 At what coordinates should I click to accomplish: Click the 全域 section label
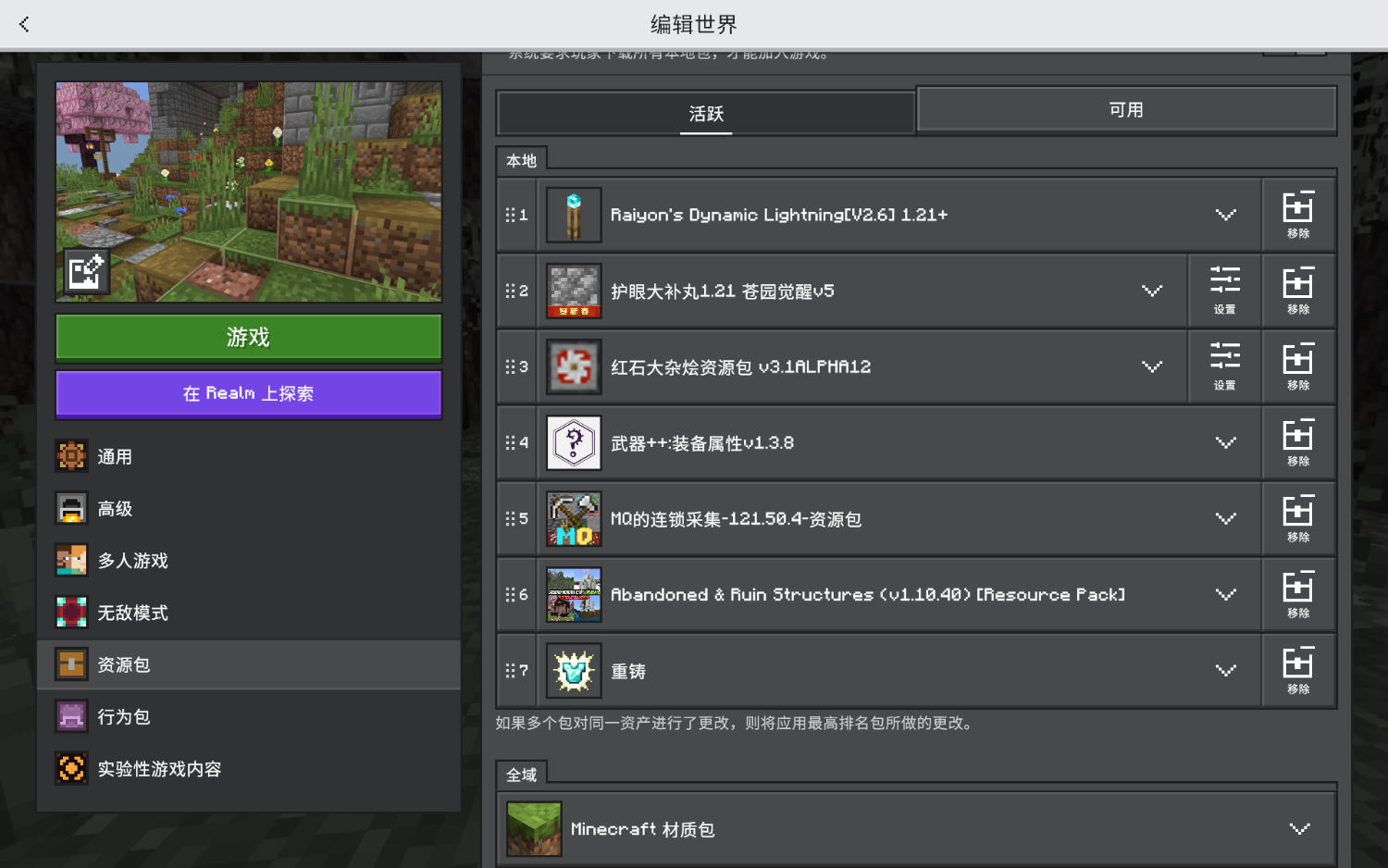pyautogui.click(x=521, y=775)
